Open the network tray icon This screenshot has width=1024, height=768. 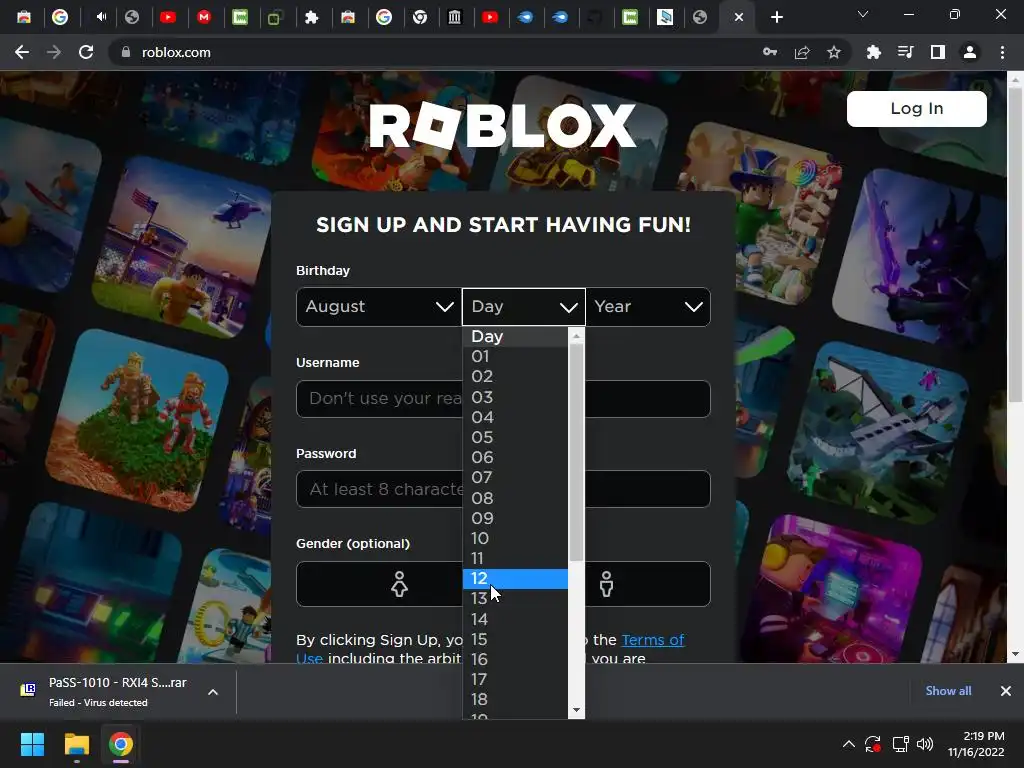pos(901,744)
